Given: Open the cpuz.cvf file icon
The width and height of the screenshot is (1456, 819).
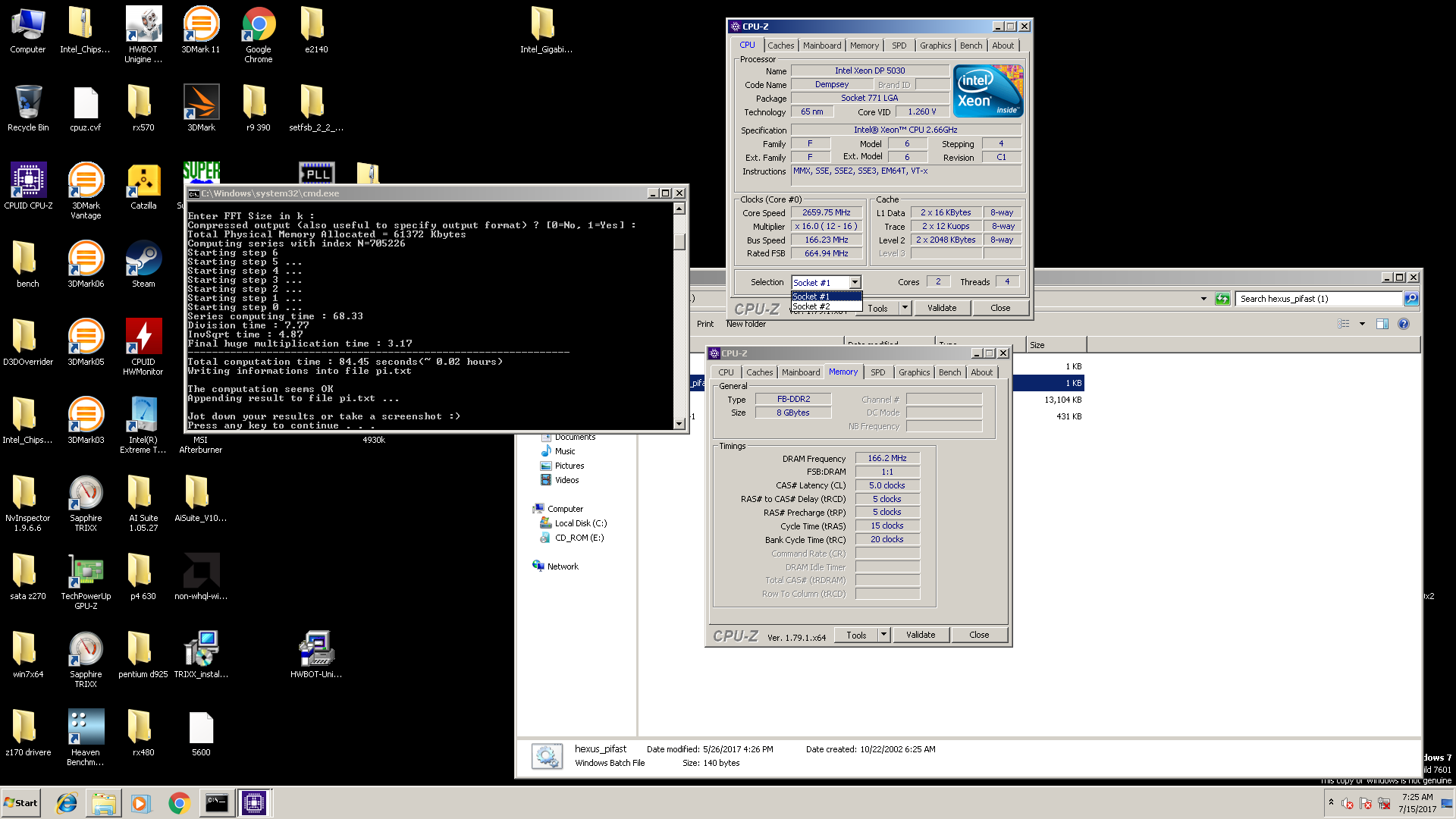Looking at the screenshot, I should coord(86,107).
